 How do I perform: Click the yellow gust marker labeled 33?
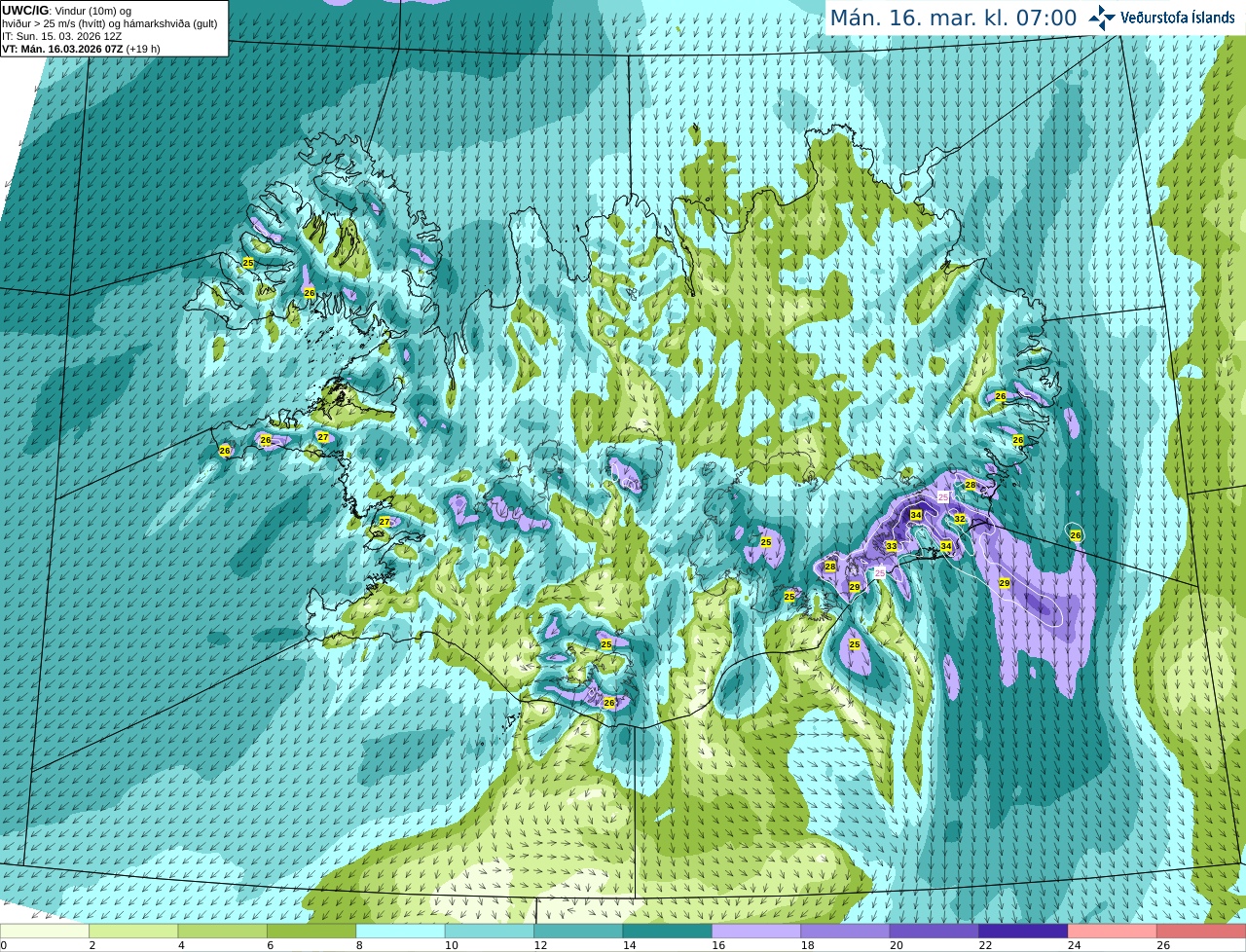(x=891, y=546)
